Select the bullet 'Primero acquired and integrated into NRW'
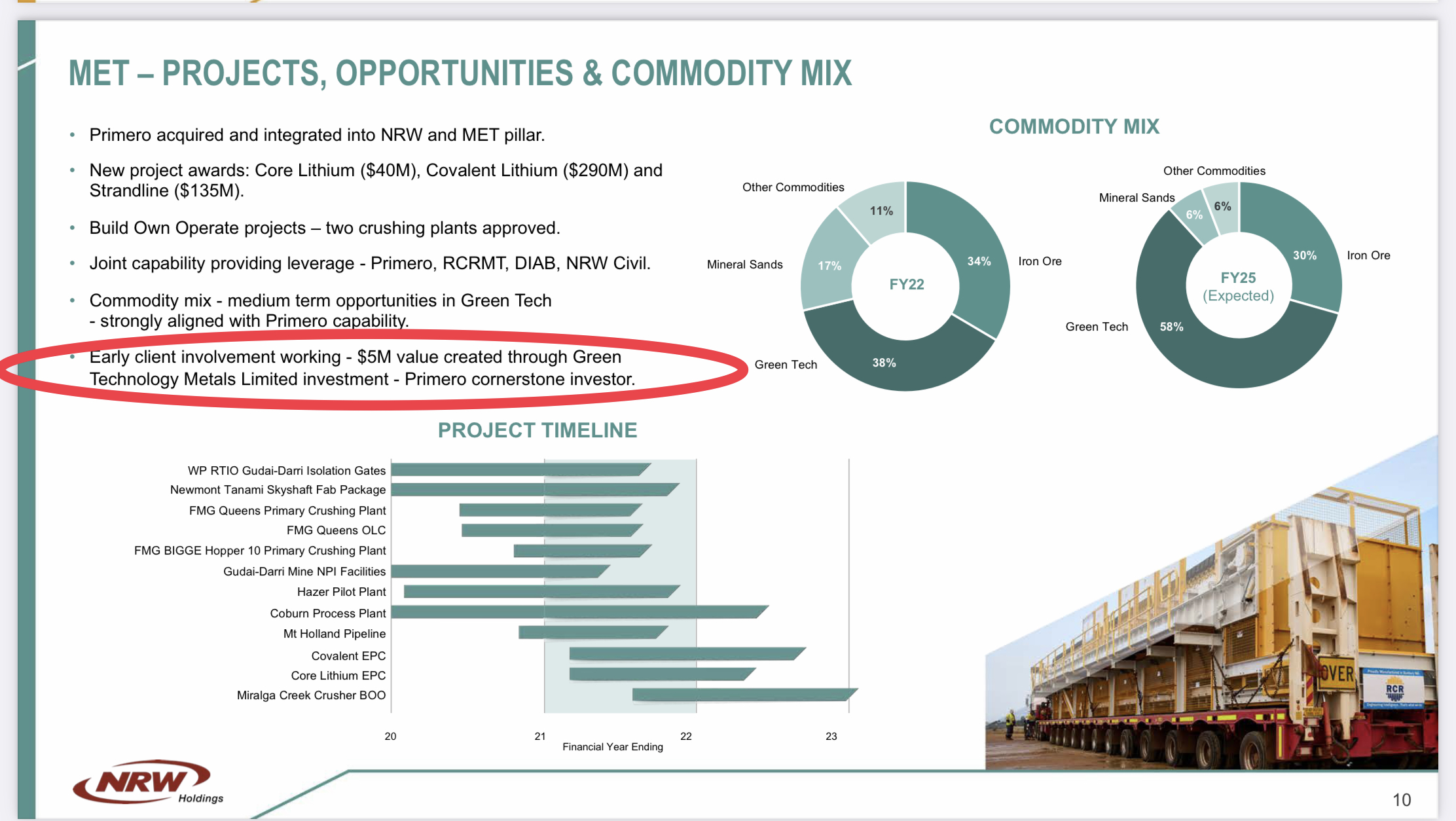 [x=317, y=135]
